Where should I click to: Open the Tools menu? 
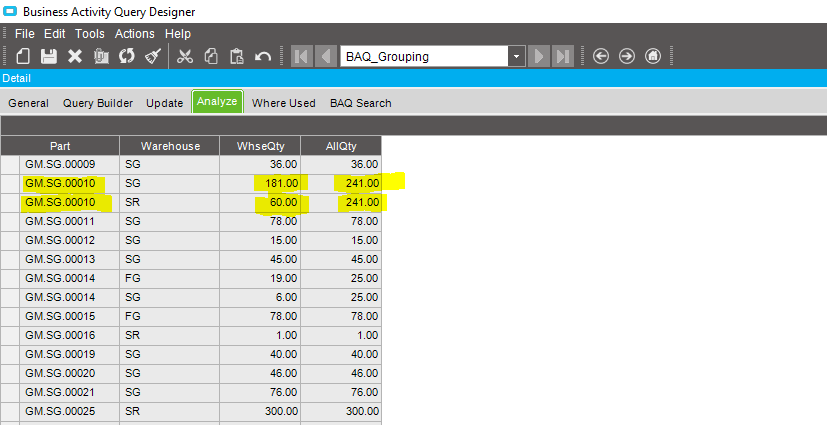click(90, 34)
